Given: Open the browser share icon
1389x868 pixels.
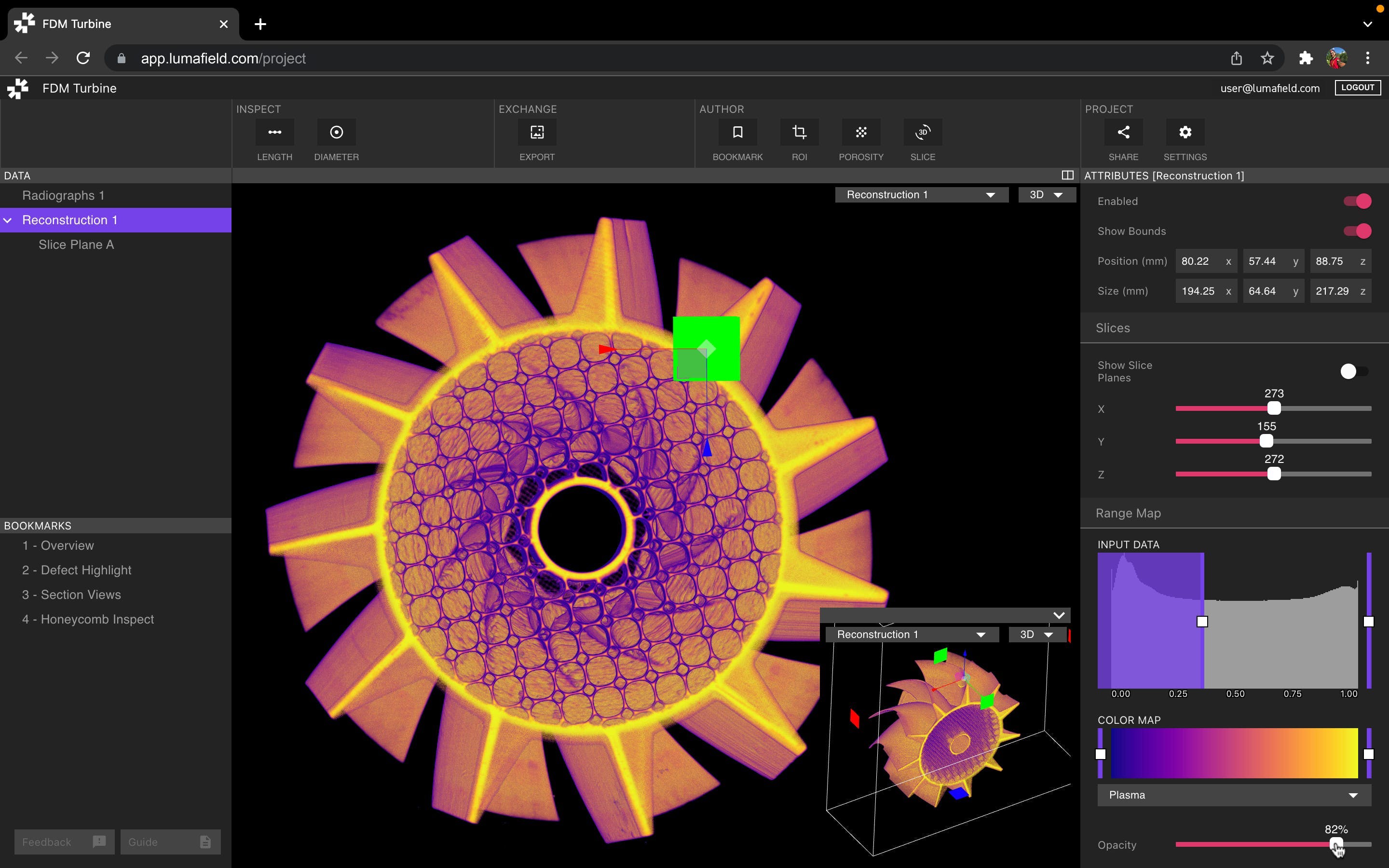Looking at the screenshot, I should [x=1236, y=58].
